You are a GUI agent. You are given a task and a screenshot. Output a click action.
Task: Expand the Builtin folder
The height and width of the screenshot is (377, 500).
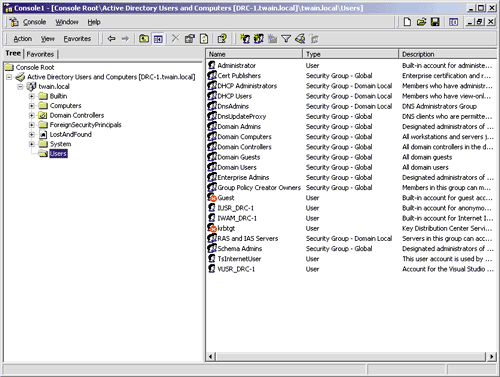pos(32,96)
